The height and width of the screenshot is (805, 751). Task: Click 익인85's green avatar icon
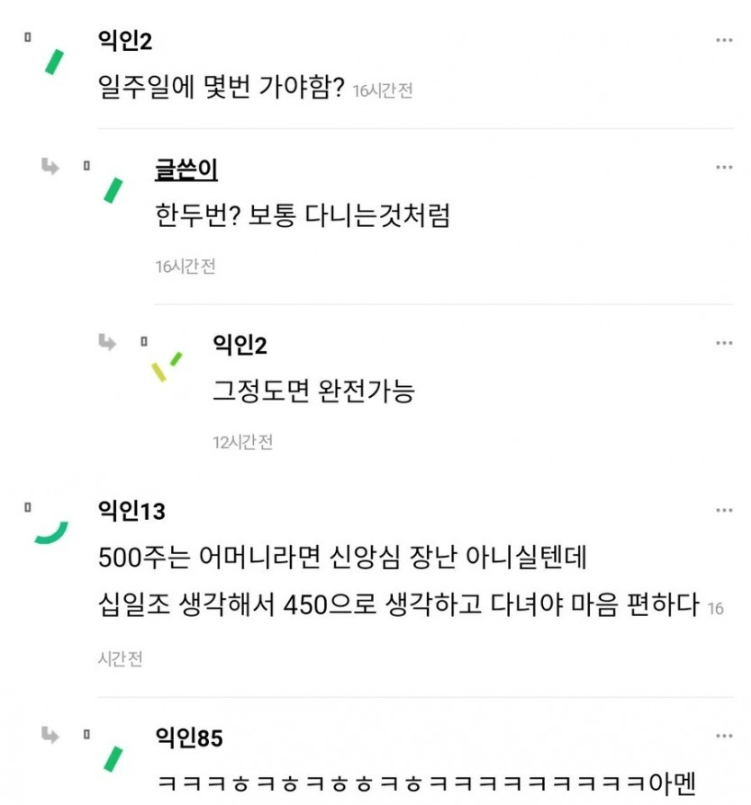(114, 759)
